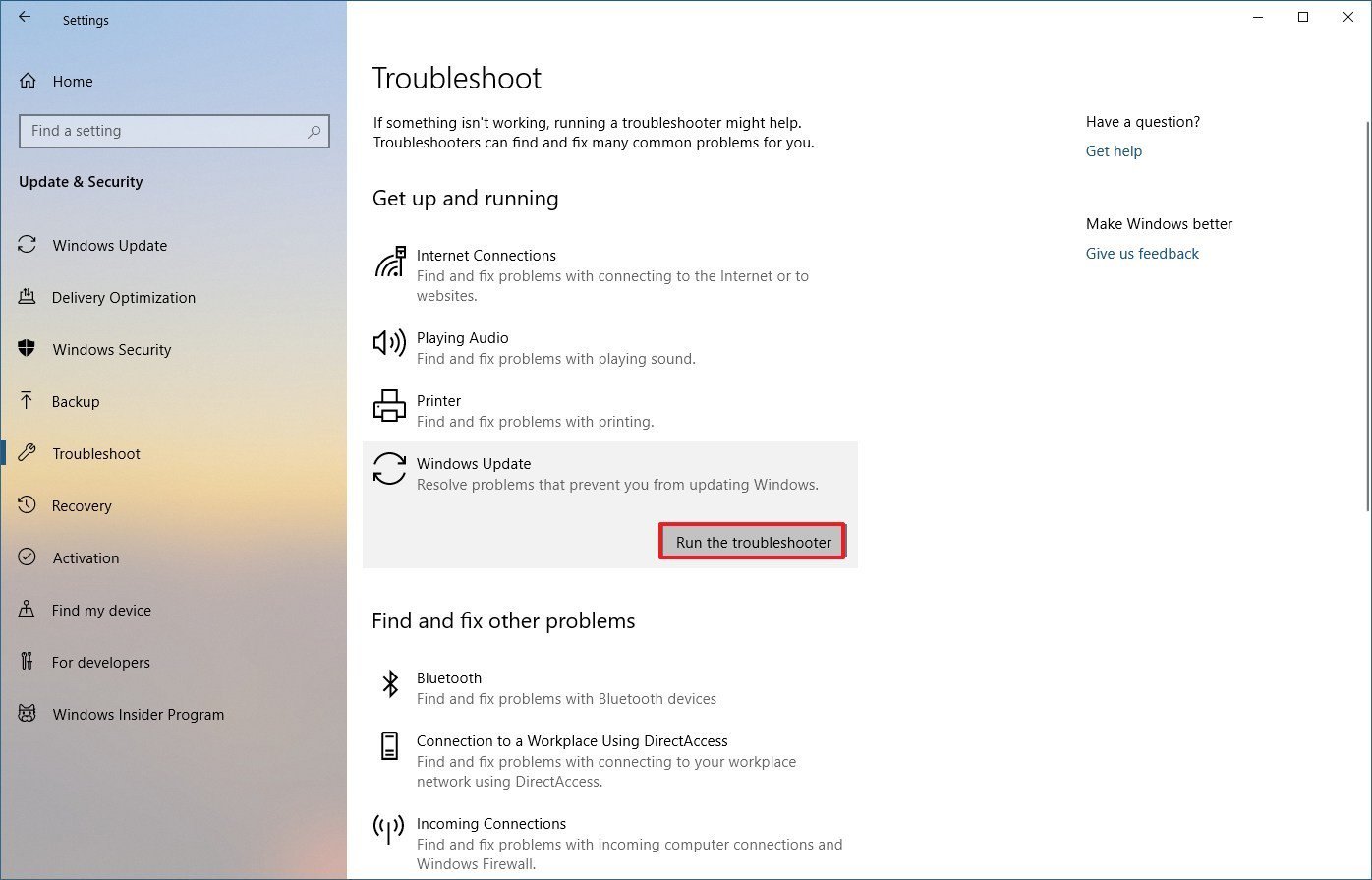Run the troubleshooter for Windows Update

(753, 542)
